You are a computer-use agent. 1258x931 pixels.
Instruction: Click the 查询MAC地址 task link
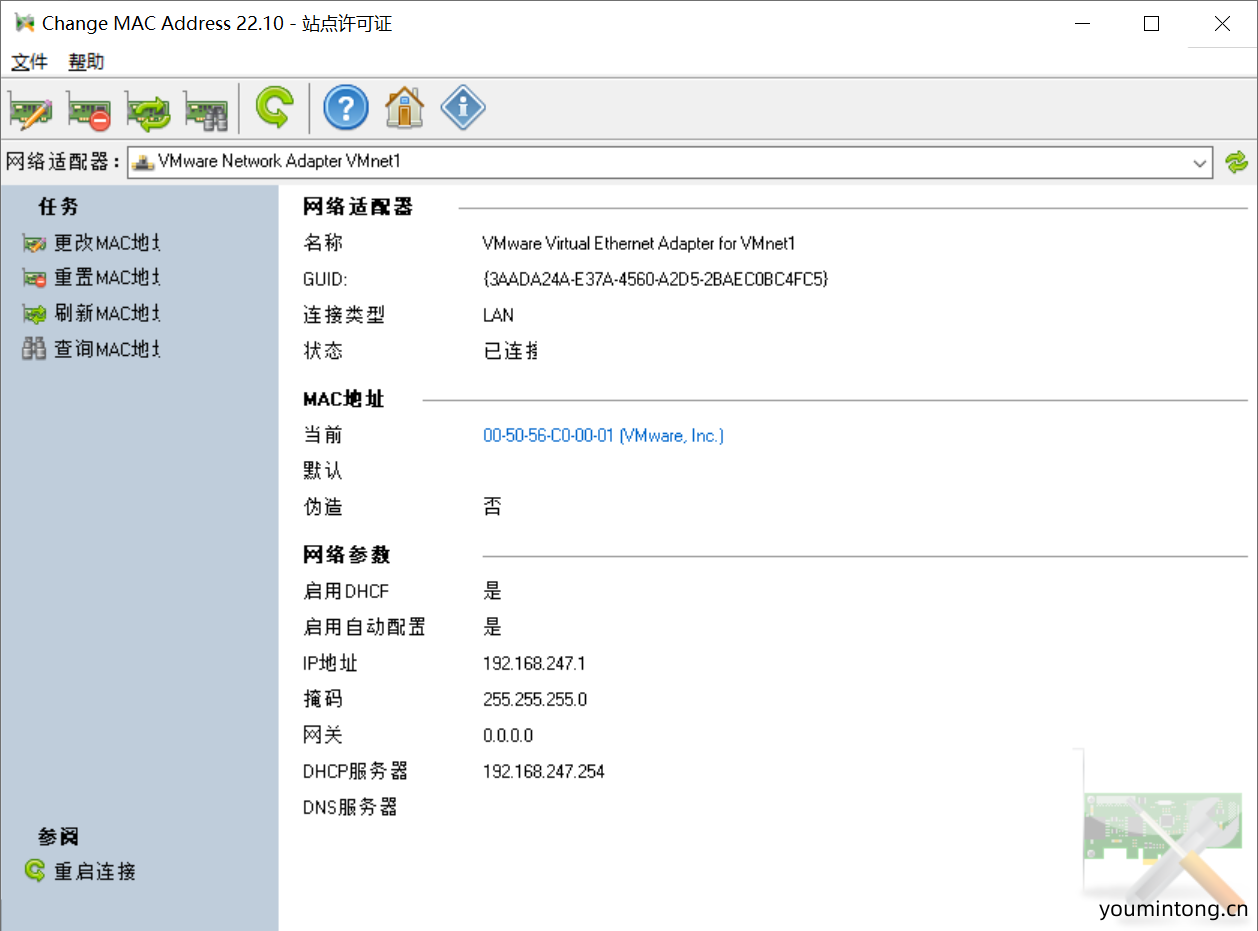point(107,349)
